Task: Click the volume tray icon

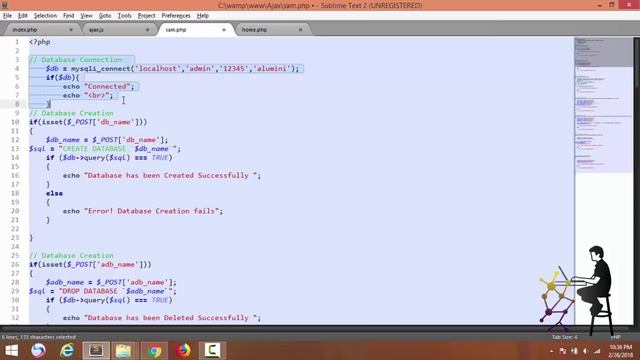Action: pyautogui.click(x=585, y=351)
